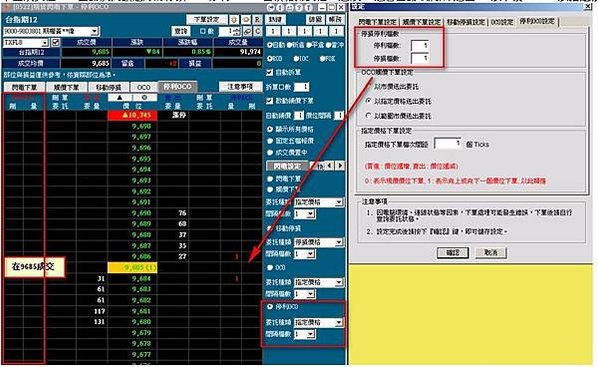This screenshot has height=367, width=598.
Task: Click the left arrow next to 閃電設定 tab
Action: 330,166
